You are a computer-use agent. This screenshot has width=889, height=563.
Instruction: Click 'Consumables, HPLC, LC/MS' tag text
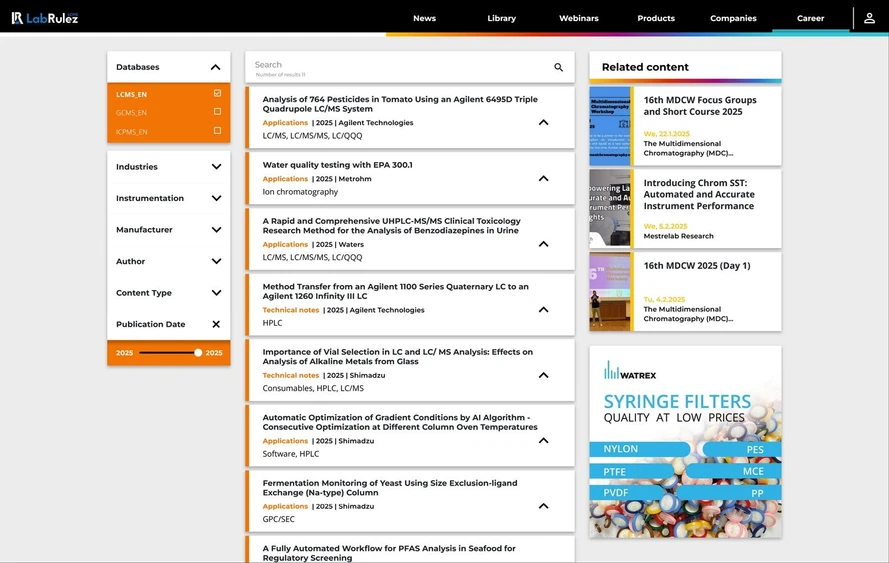pos(313,388)
